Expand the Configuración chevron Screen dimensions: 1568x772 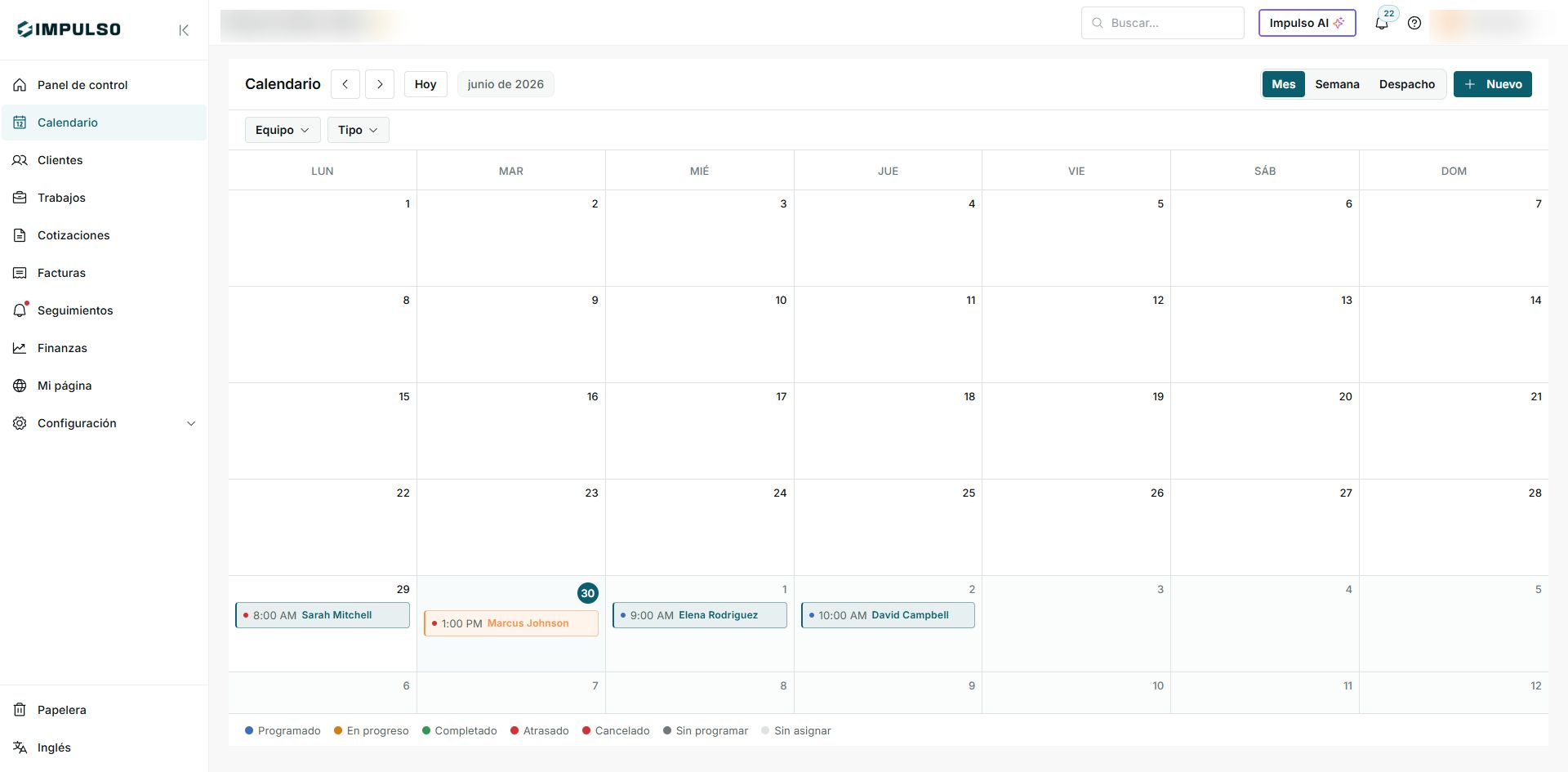click(191, 423)
